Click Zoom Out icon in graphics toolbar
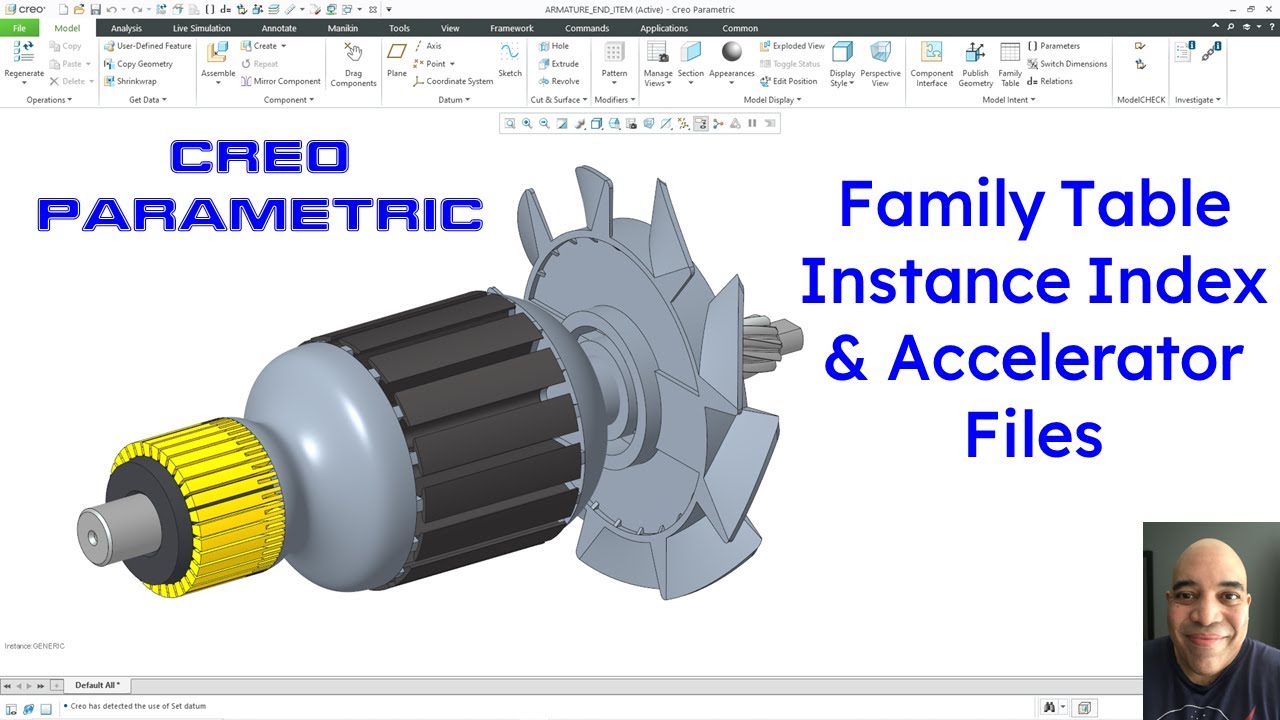This screenshot has width=1280, height=720. pyautogui.click(x=544, y=123)
